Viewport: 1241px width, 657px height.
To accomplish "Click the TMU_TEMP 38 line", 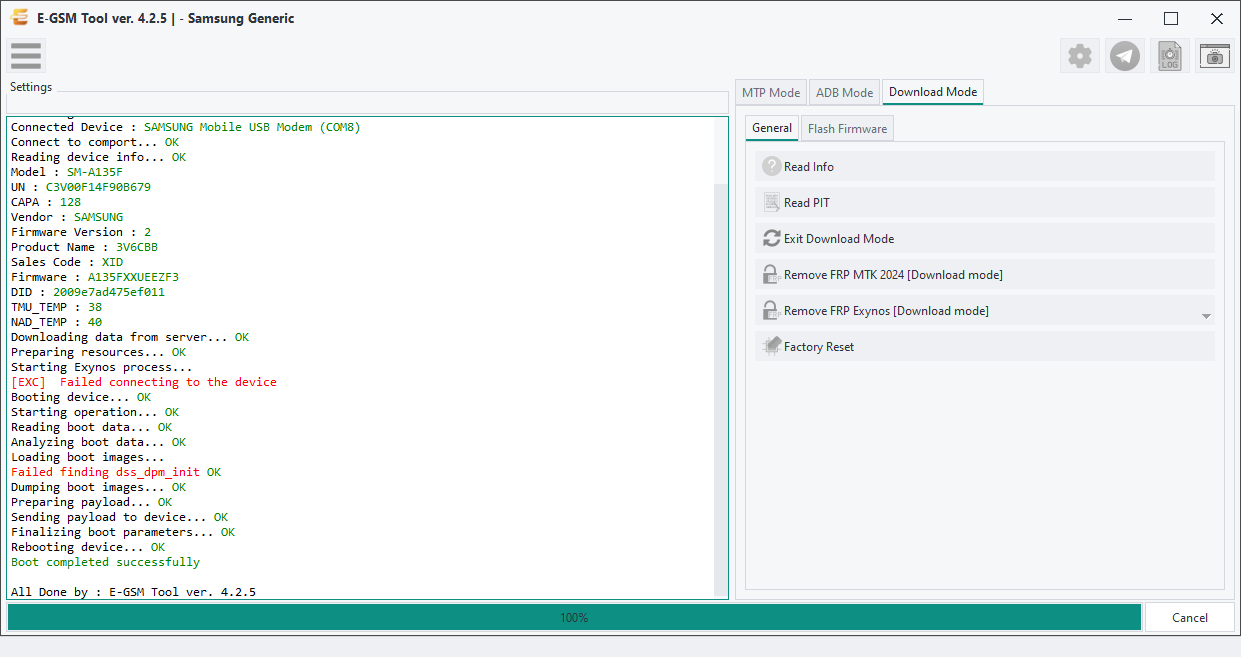I will (x=56, y=307).
